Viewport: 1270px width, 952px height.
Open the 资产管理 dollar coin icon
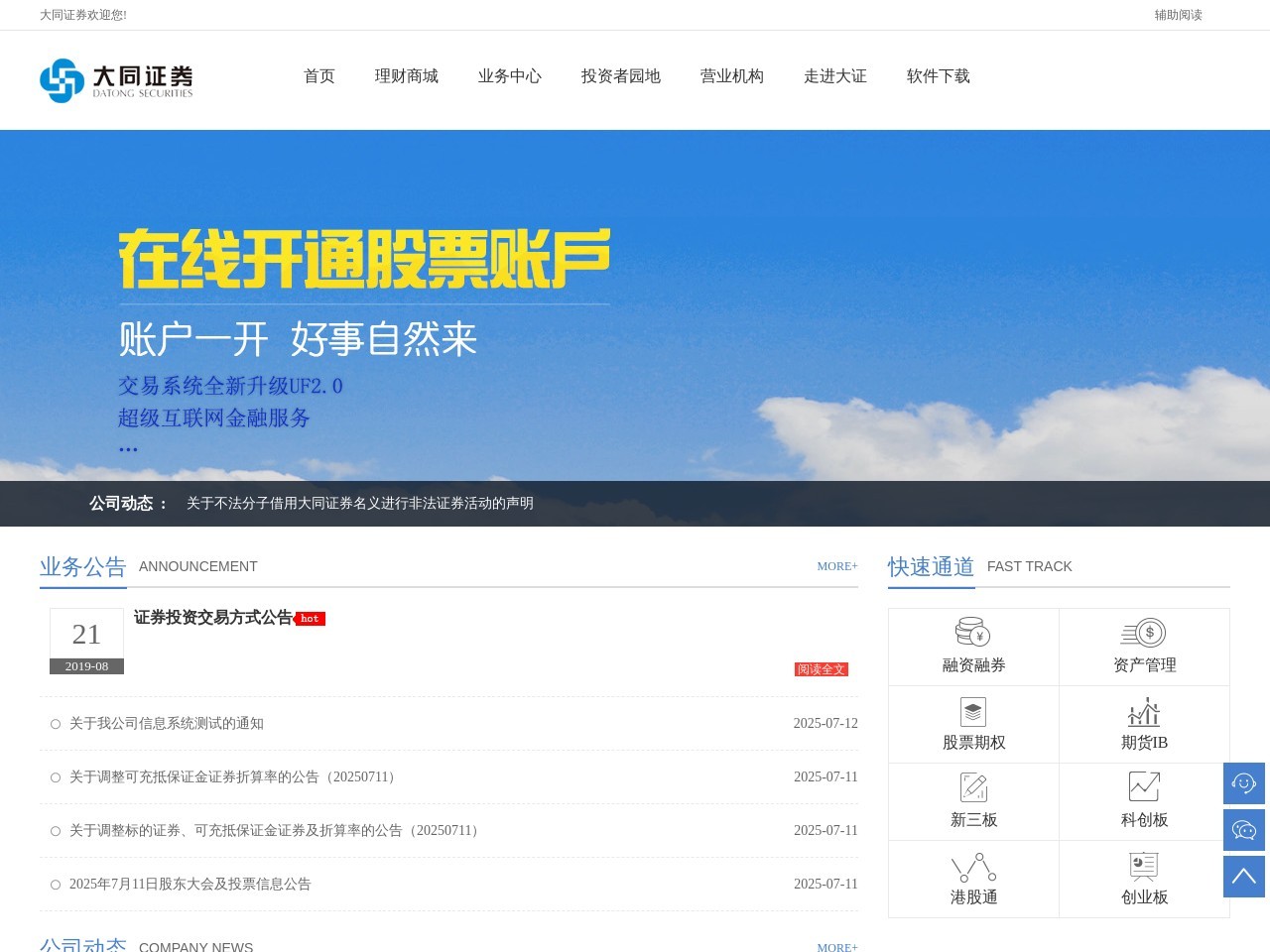[1144, 632]
